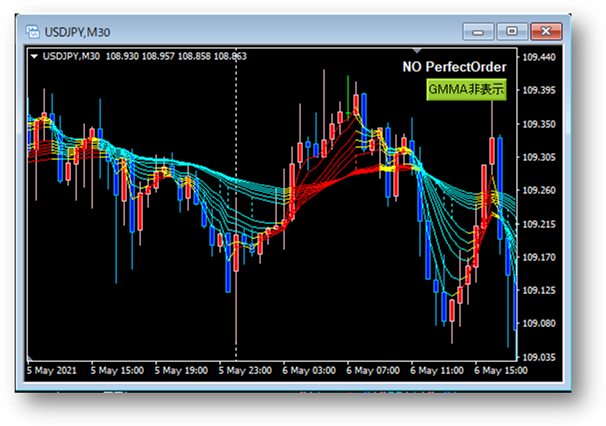Click the 109.170 price scale value

pyautogui.click(x=539, y=257)
